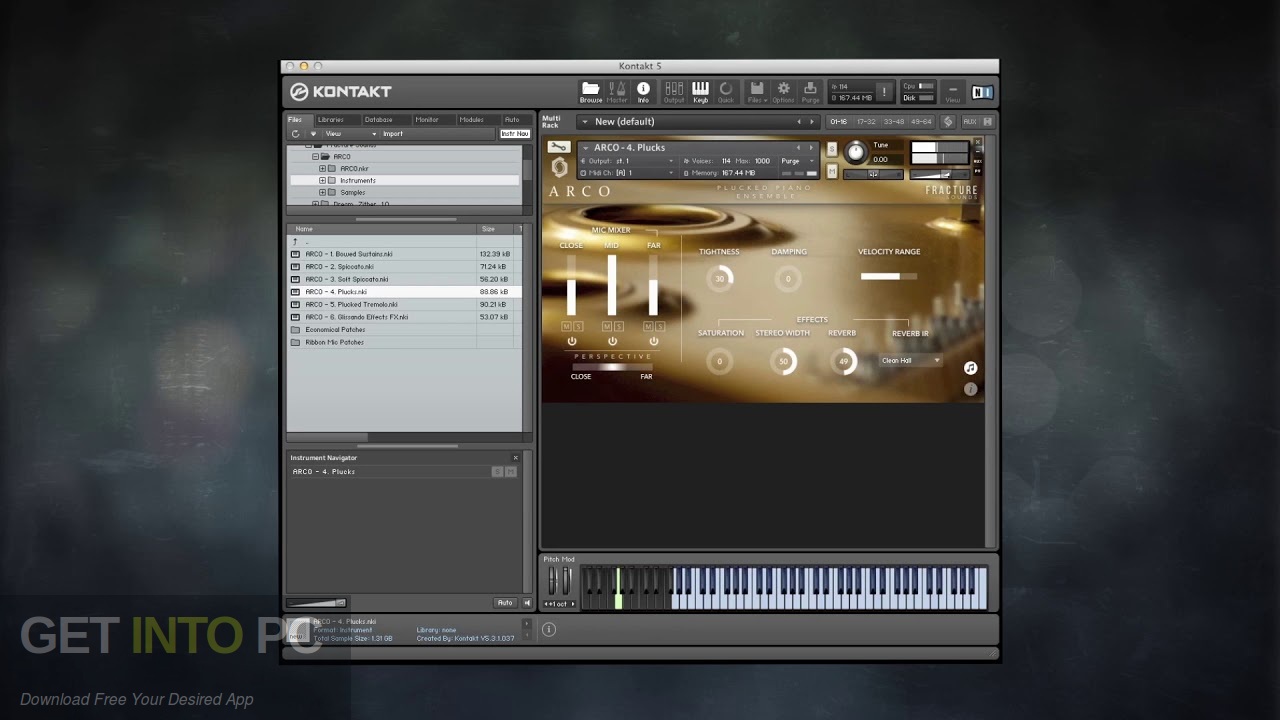Click the panic exclamation mark button
1280x720 pixels.
[x=884, y=92]
